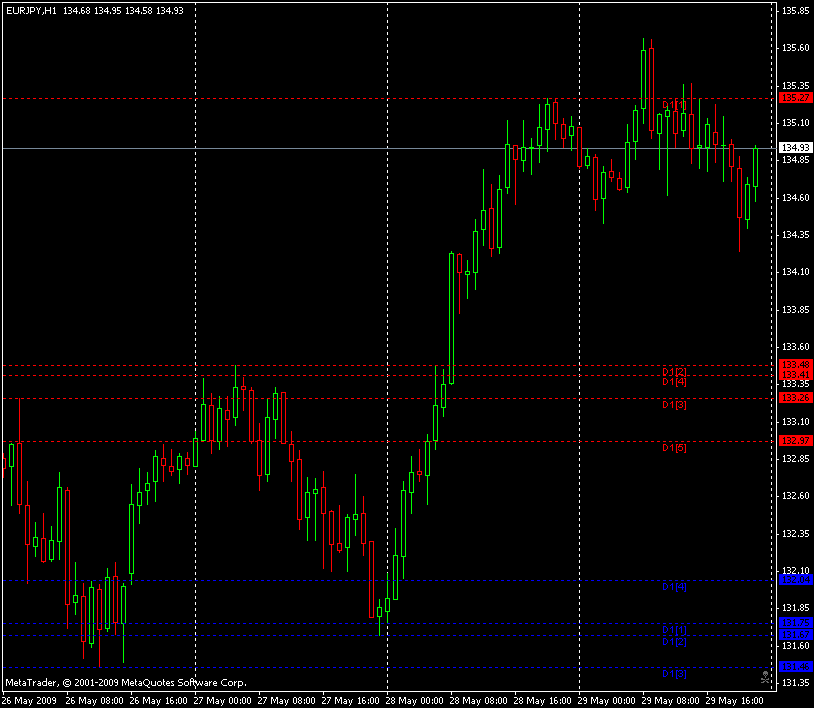
Task: Select the 27 May 08:00 time label
Action: click(287, 701)
